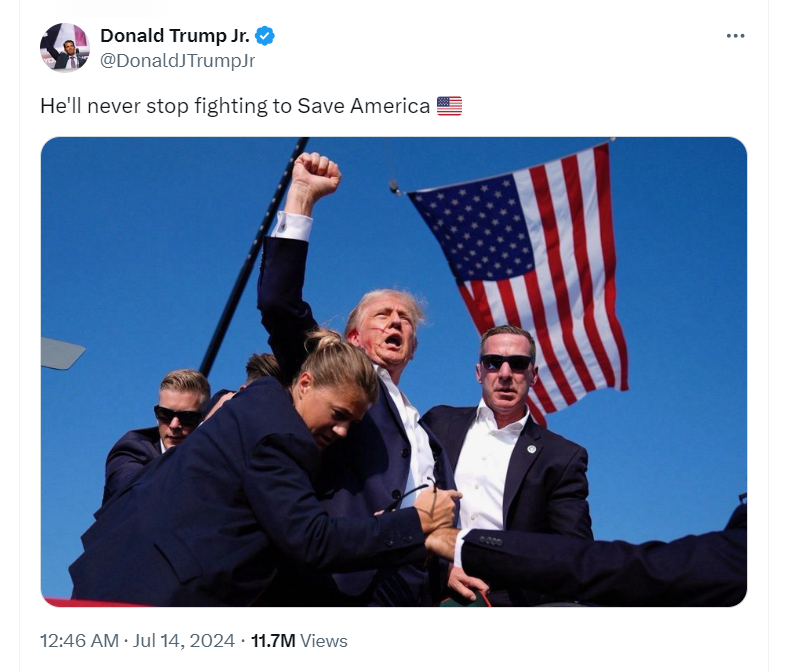Open the Donald Trump Jr. display name
The width and height of the screenshot is (806, 672).
tap(175, 36)
